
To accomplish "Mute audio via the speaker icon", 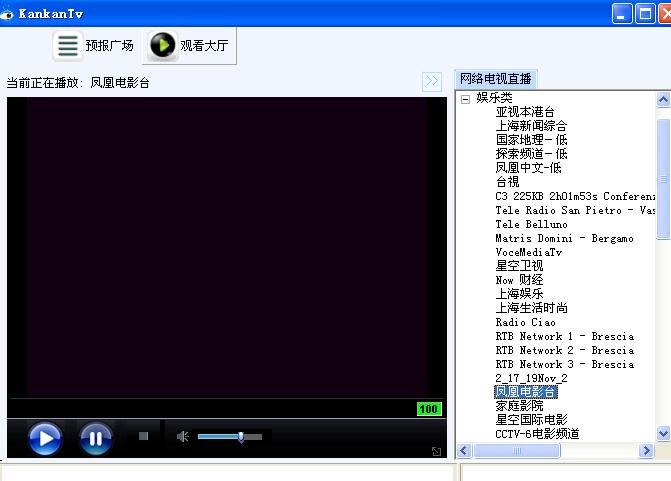I will tap(183, 436).
